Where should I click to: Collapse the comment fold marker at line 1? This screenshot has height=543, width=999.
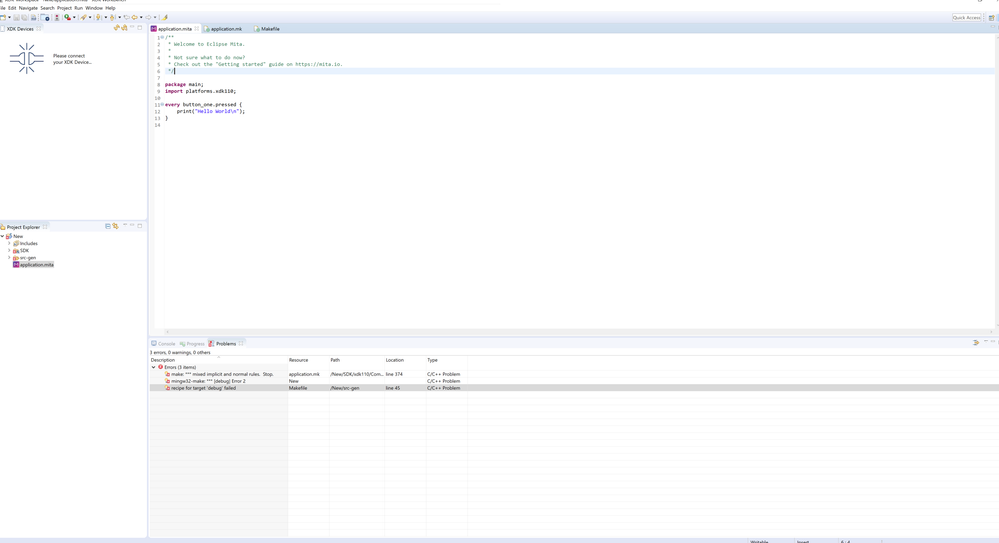point(162,38)
